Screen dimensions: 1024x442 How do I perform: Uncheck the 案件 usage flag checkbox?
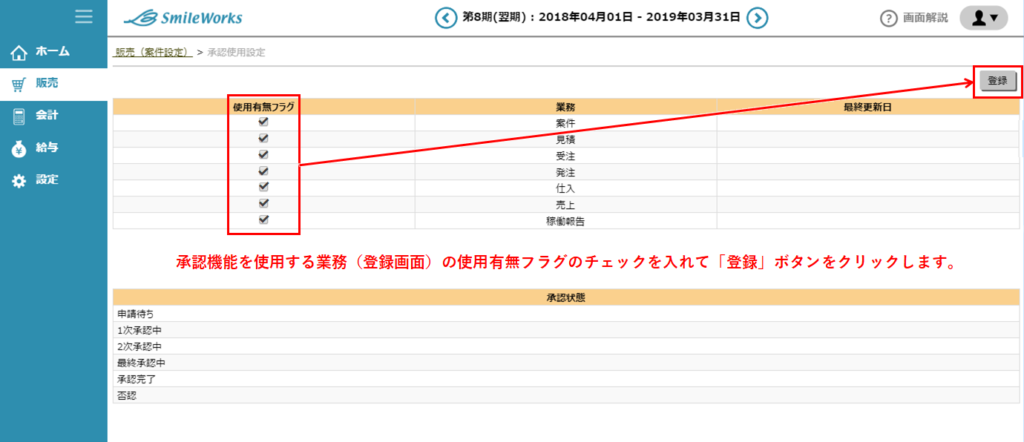pos(264,122)
